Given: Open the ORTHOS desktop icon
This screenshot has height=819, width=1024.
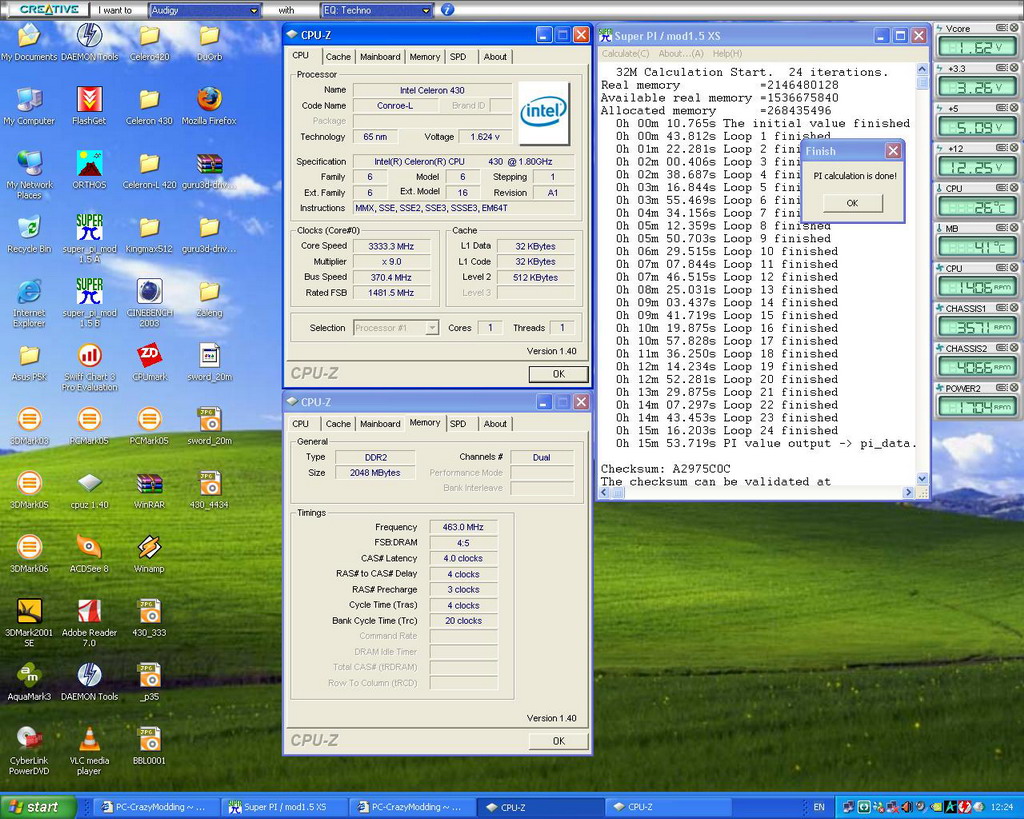Looking at the screenshot, I should click(89, 169).
